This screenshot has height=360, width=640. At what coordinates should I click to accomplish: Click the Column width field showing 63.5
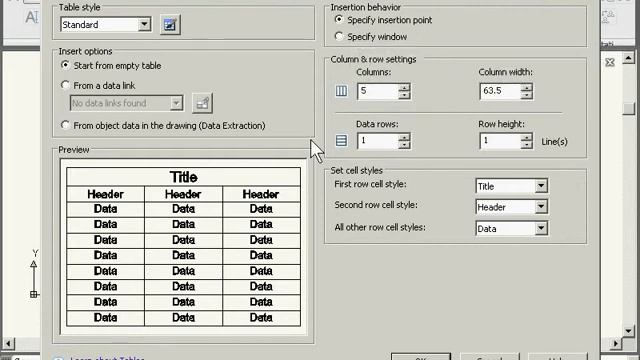(x=500, y=91)
